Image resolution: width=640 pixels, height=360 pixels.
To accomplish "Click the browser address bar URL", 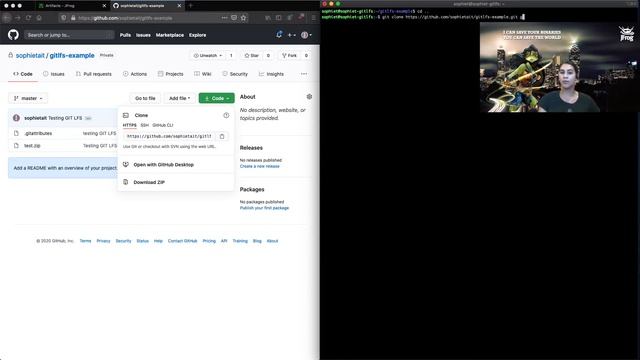I will coord(125,18).
